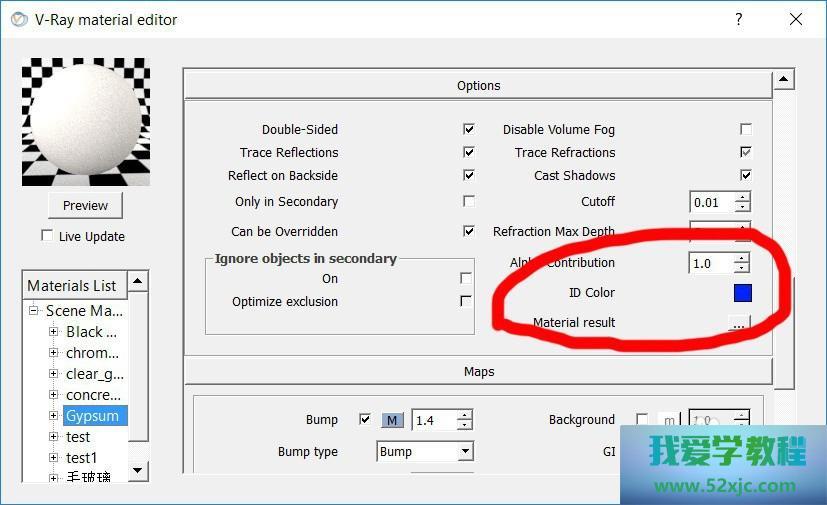Click the Preview button

(x=85, y=205)
